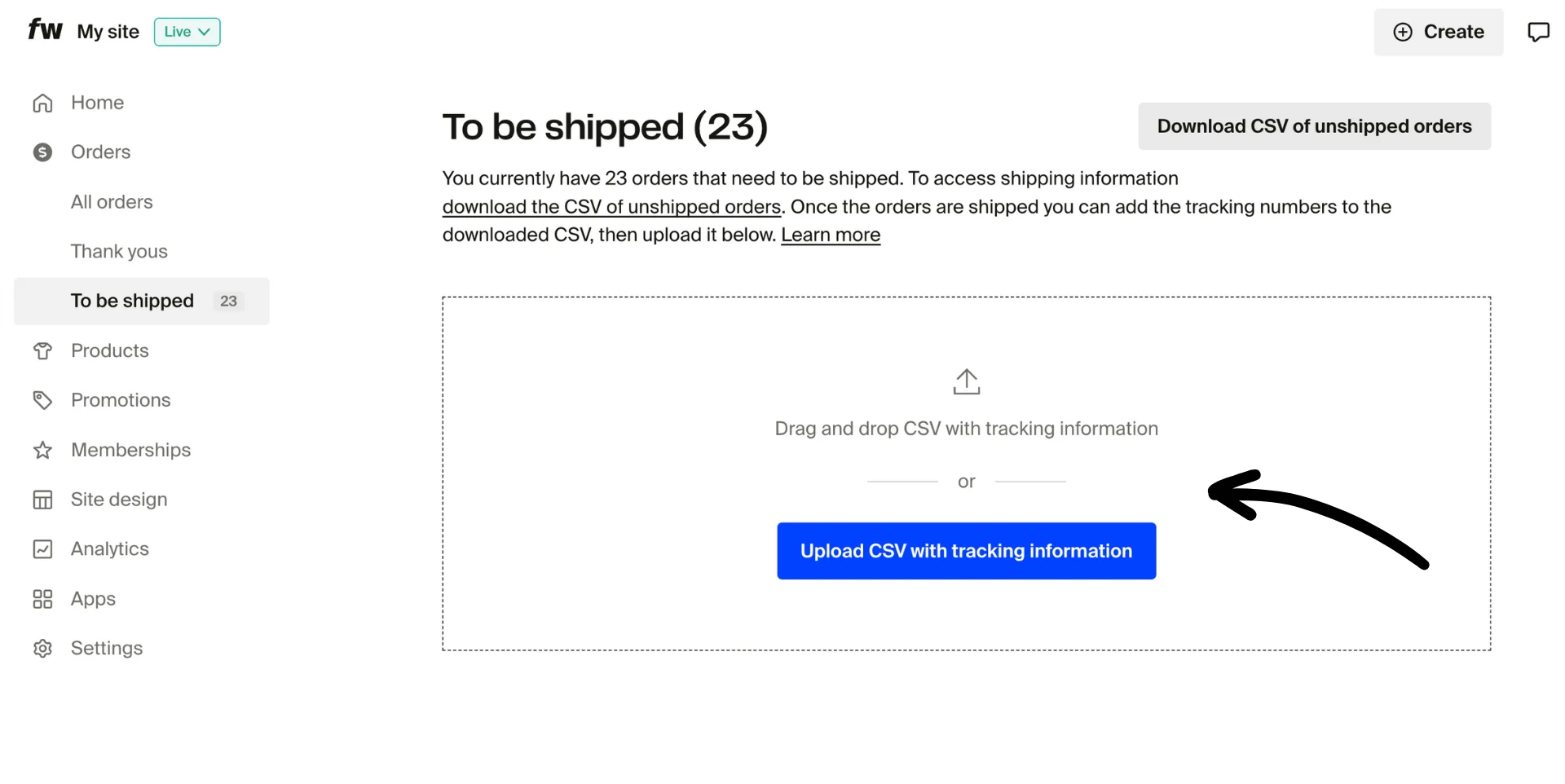Click the Site design grid icon

[x=42, y=499]
